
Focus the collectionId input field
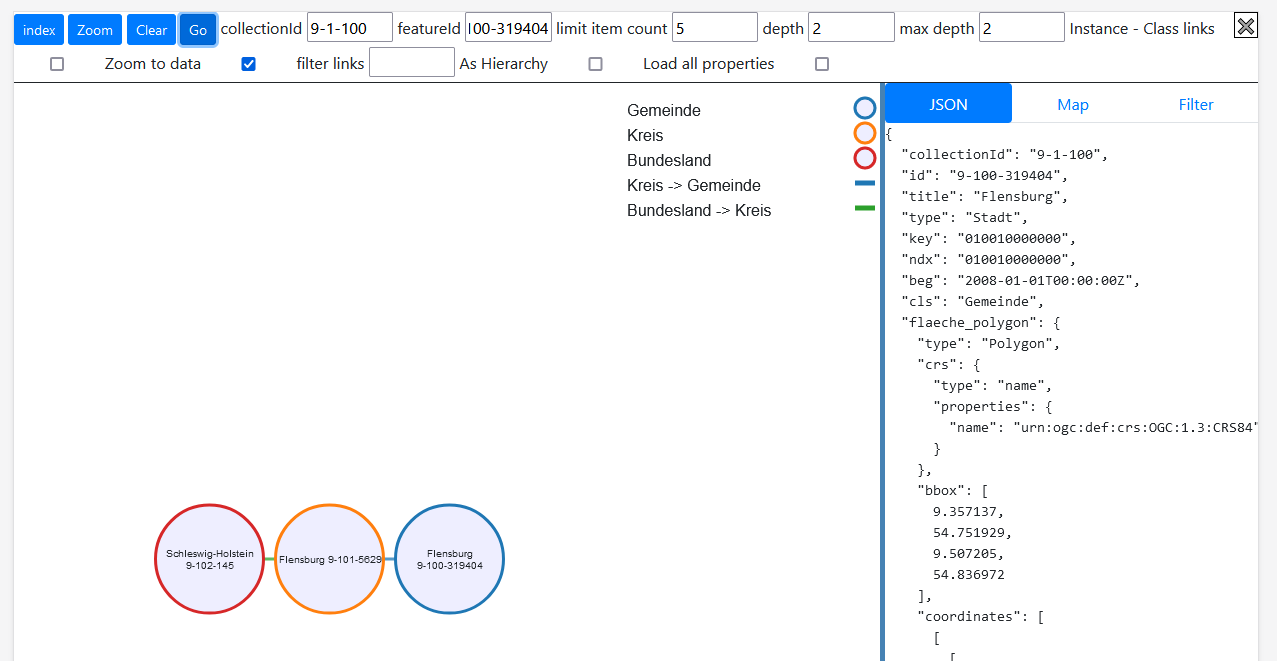350,28
